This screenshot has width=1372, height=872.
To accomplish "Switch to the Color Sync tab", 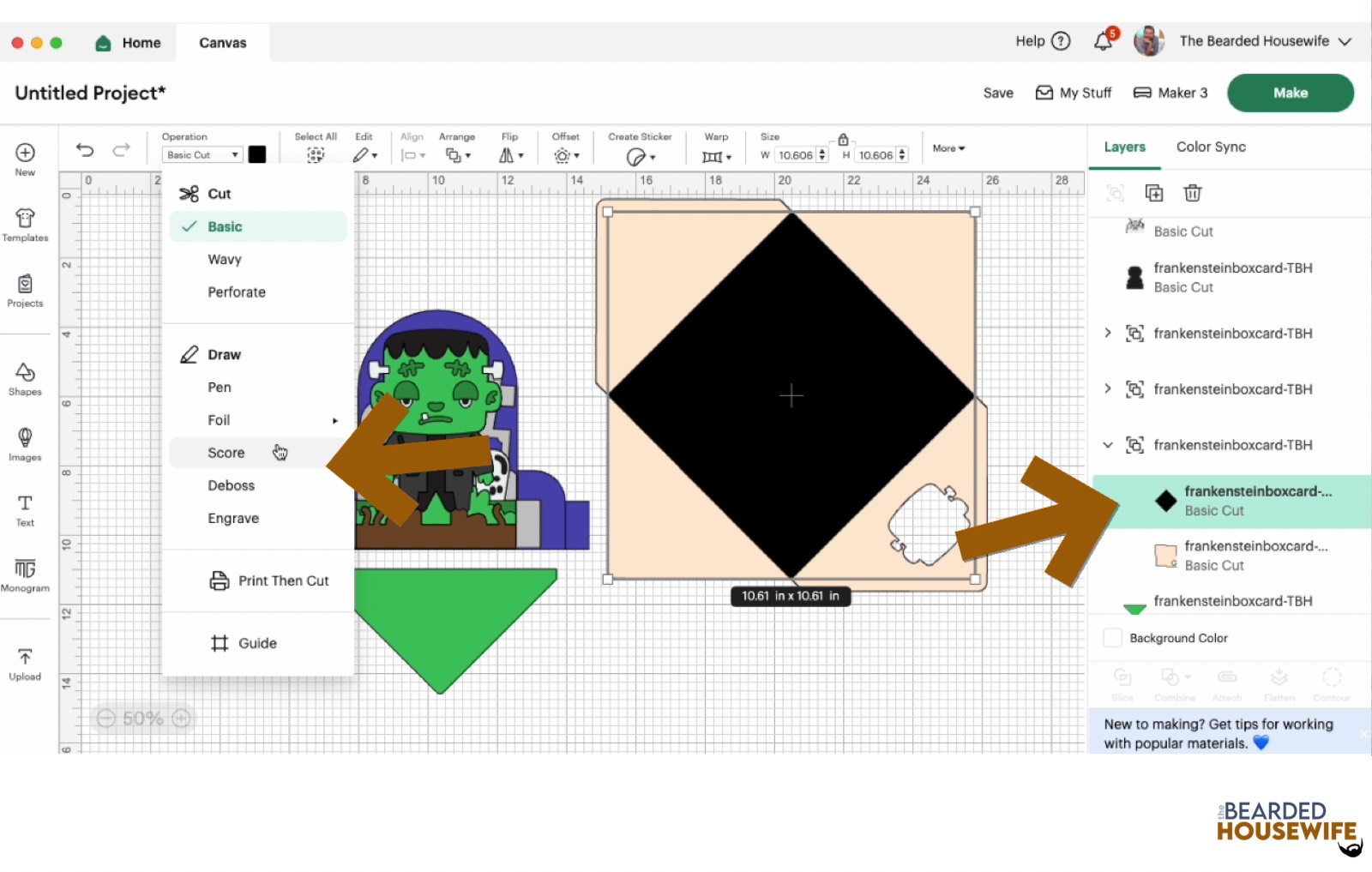I will coord(1210,147).
